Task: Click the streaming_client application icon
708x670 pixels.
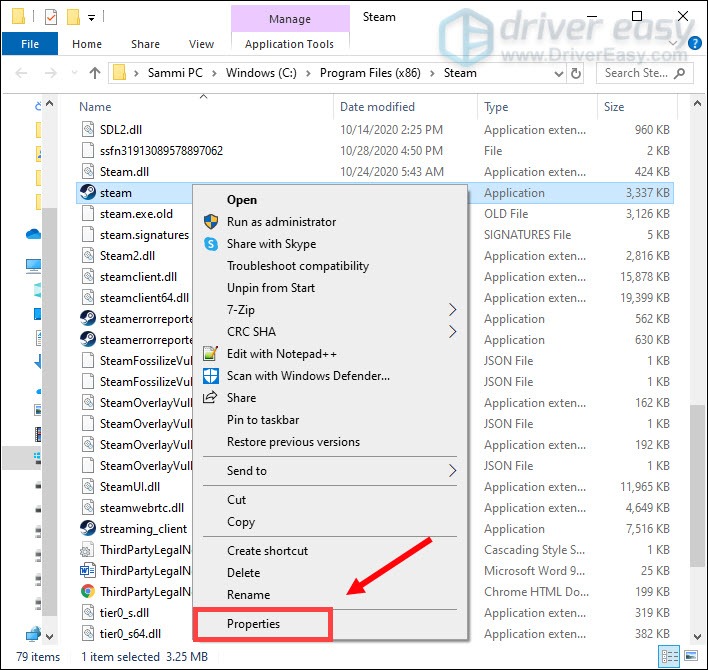Action: 88,528
